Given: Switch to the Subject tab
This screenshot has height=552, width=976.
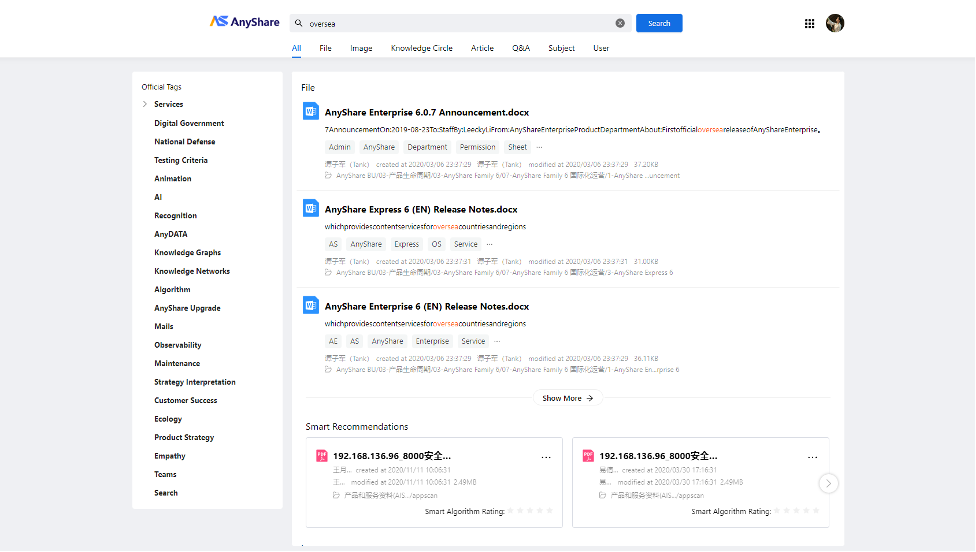Looking at the screenshot, I should pos(561,48).
